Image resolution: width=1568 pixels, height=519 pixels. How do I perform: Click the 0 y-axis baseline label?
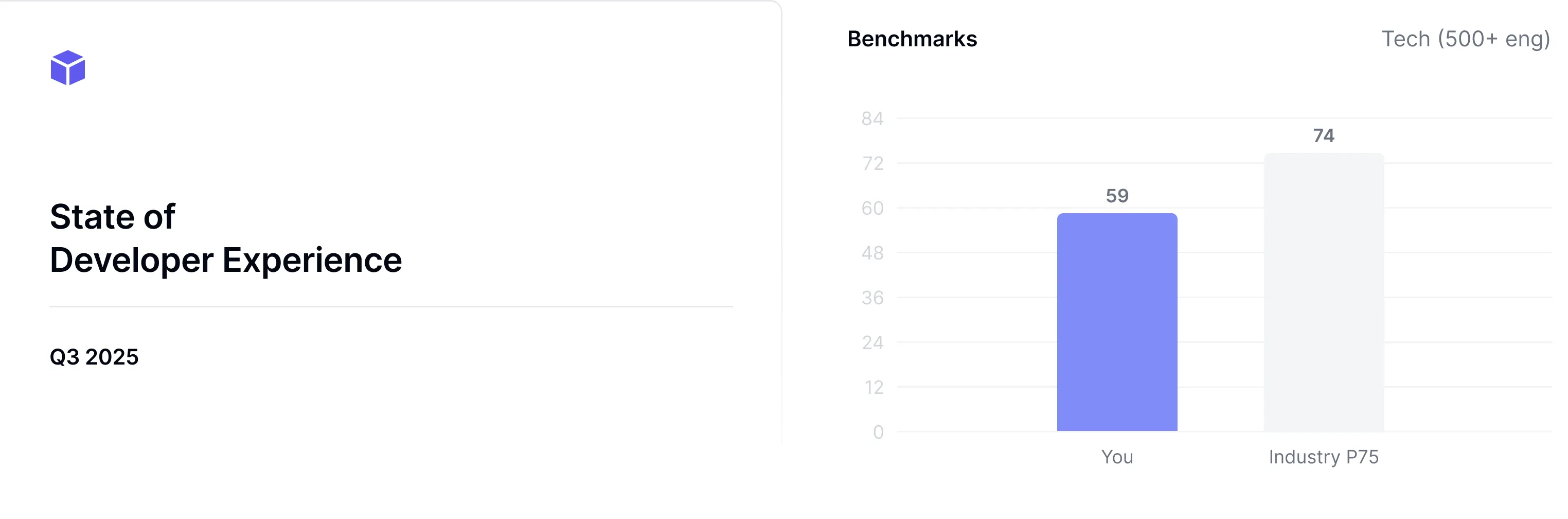point(878,432)
